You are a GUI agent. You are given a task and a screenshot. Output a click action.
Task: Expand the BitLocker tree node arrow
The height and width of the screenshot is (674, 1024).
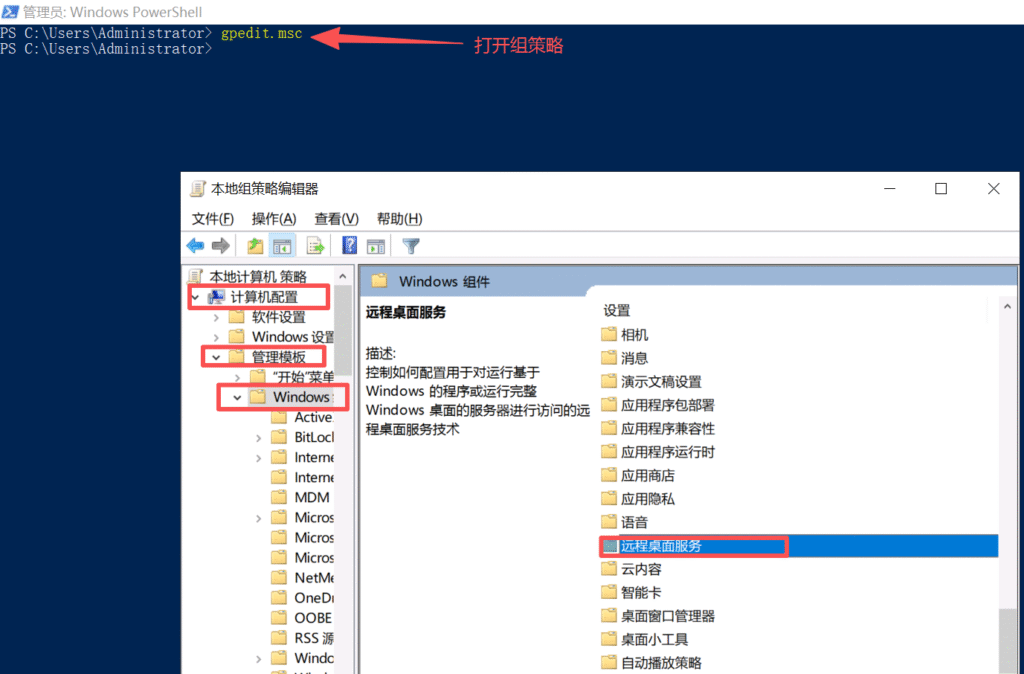click(258, 437)
